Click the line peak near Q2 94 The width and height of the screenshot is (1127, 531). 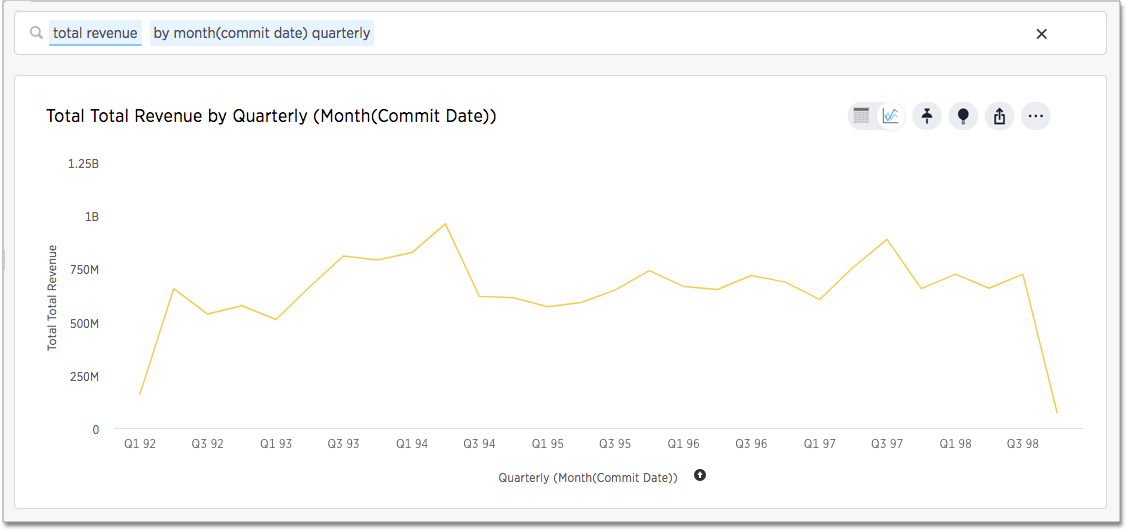pyautogui.click(x=445, y=224)
